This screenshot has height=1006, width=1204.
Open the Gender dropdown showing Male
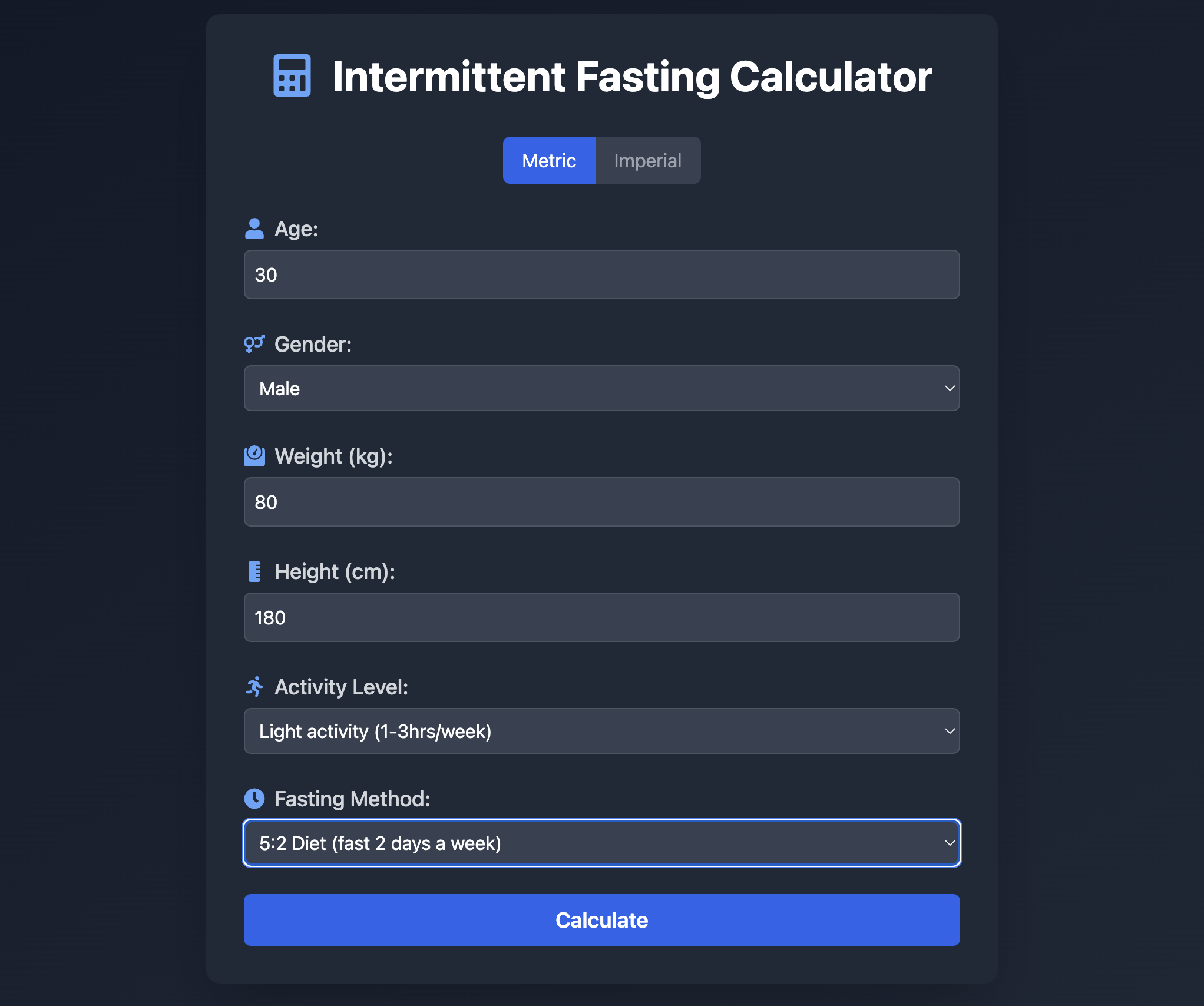(x=602, y=388)
